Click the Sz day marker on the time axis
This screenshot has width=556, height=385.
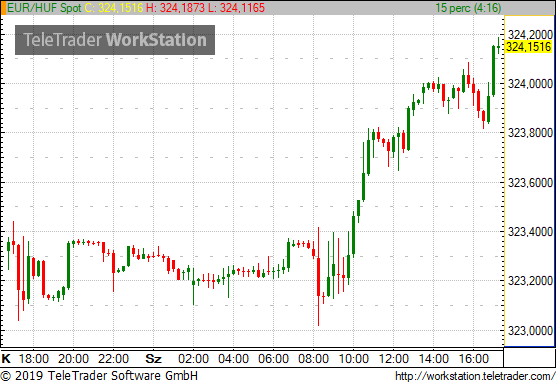coord(154,359)
